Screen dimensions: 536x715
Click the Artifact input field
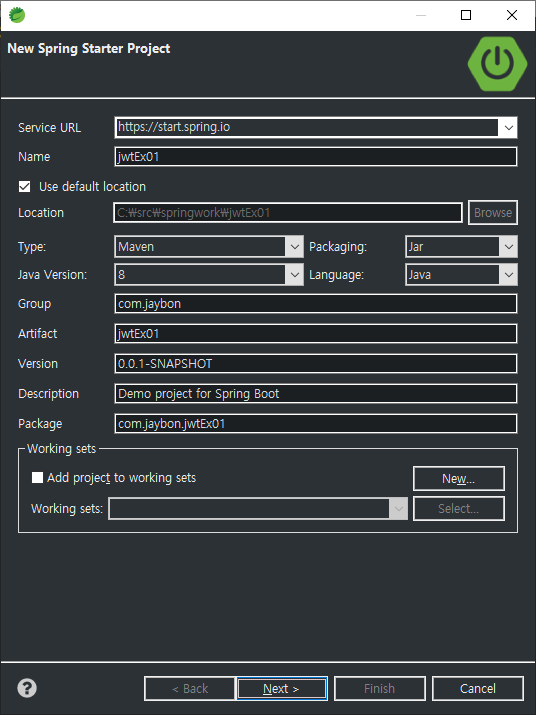click(x=316, y=334)
